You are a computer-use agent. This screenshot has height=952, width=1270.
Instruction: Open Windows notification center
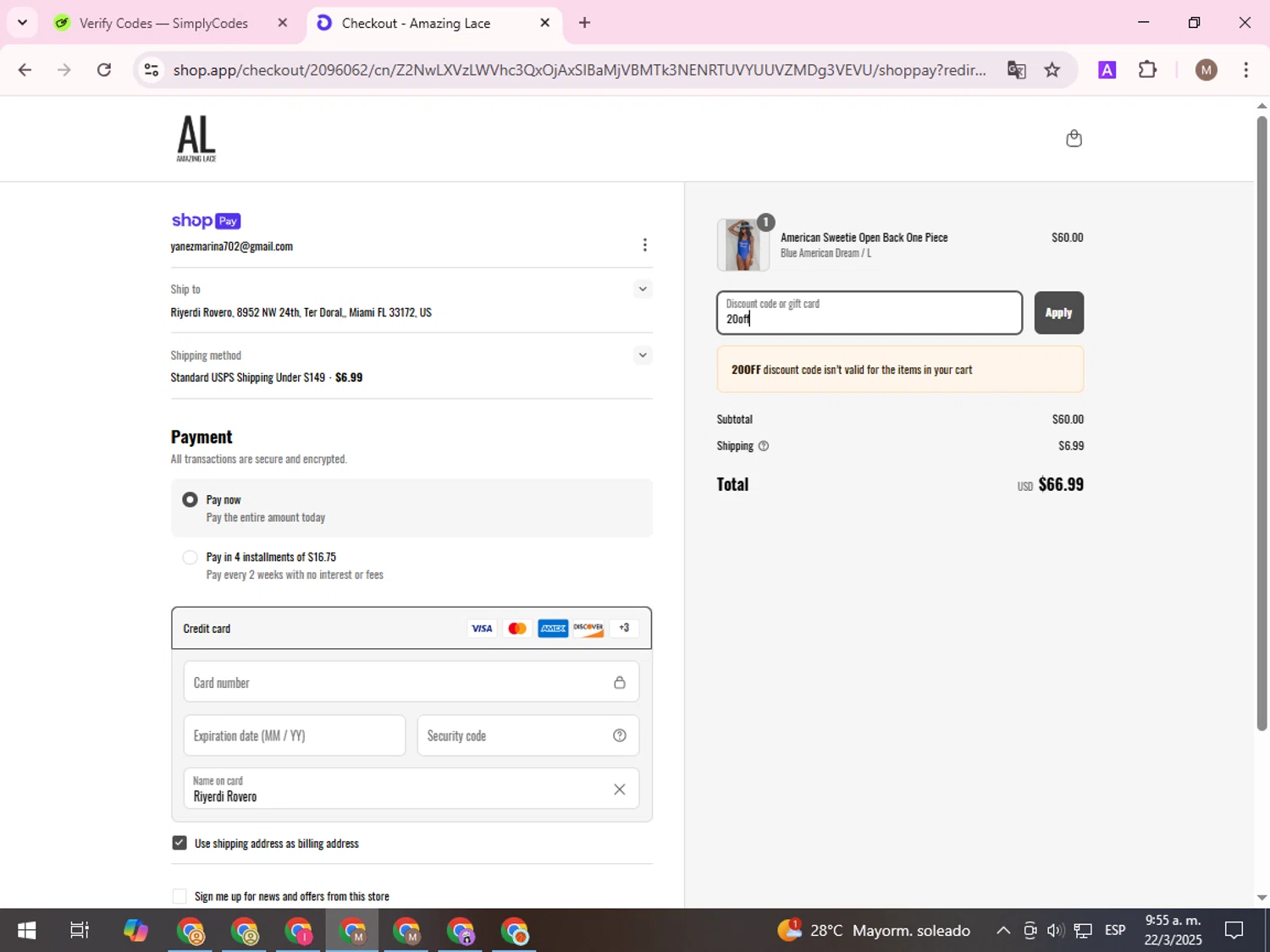pyautogui.click(x=1234, y=931)
